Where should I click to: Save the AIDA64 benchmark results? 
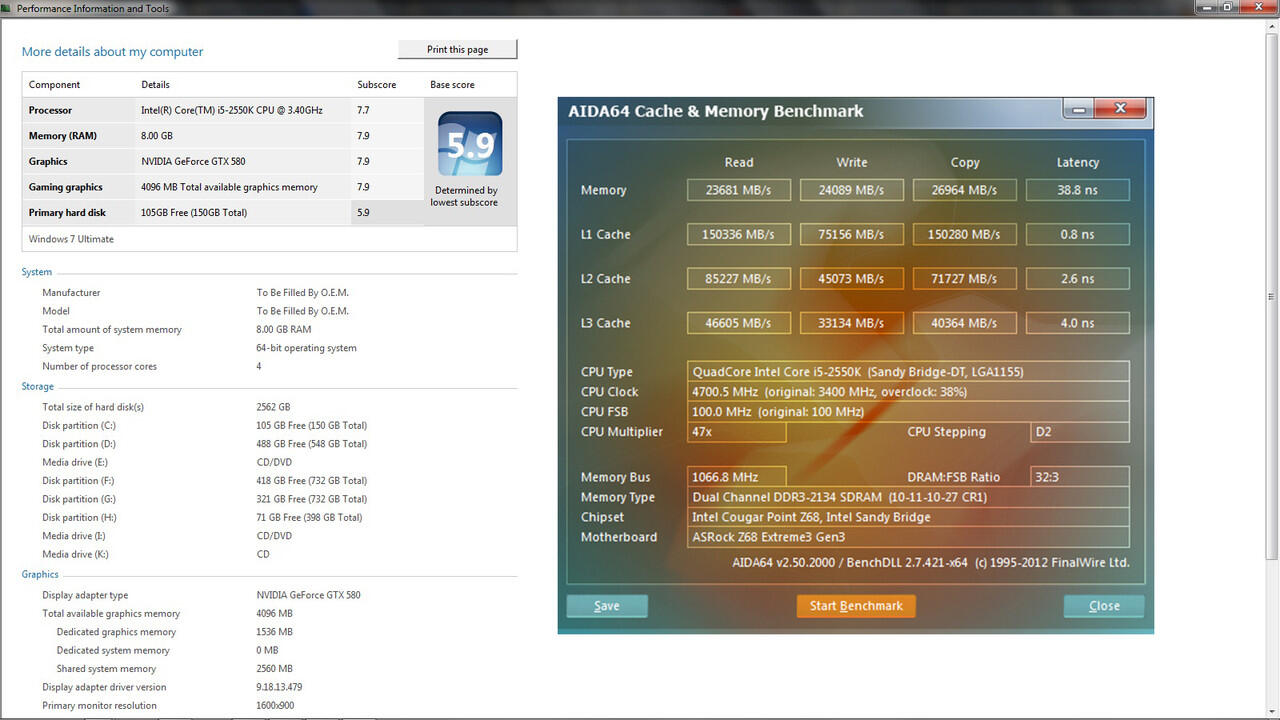[x=607, y=606]
